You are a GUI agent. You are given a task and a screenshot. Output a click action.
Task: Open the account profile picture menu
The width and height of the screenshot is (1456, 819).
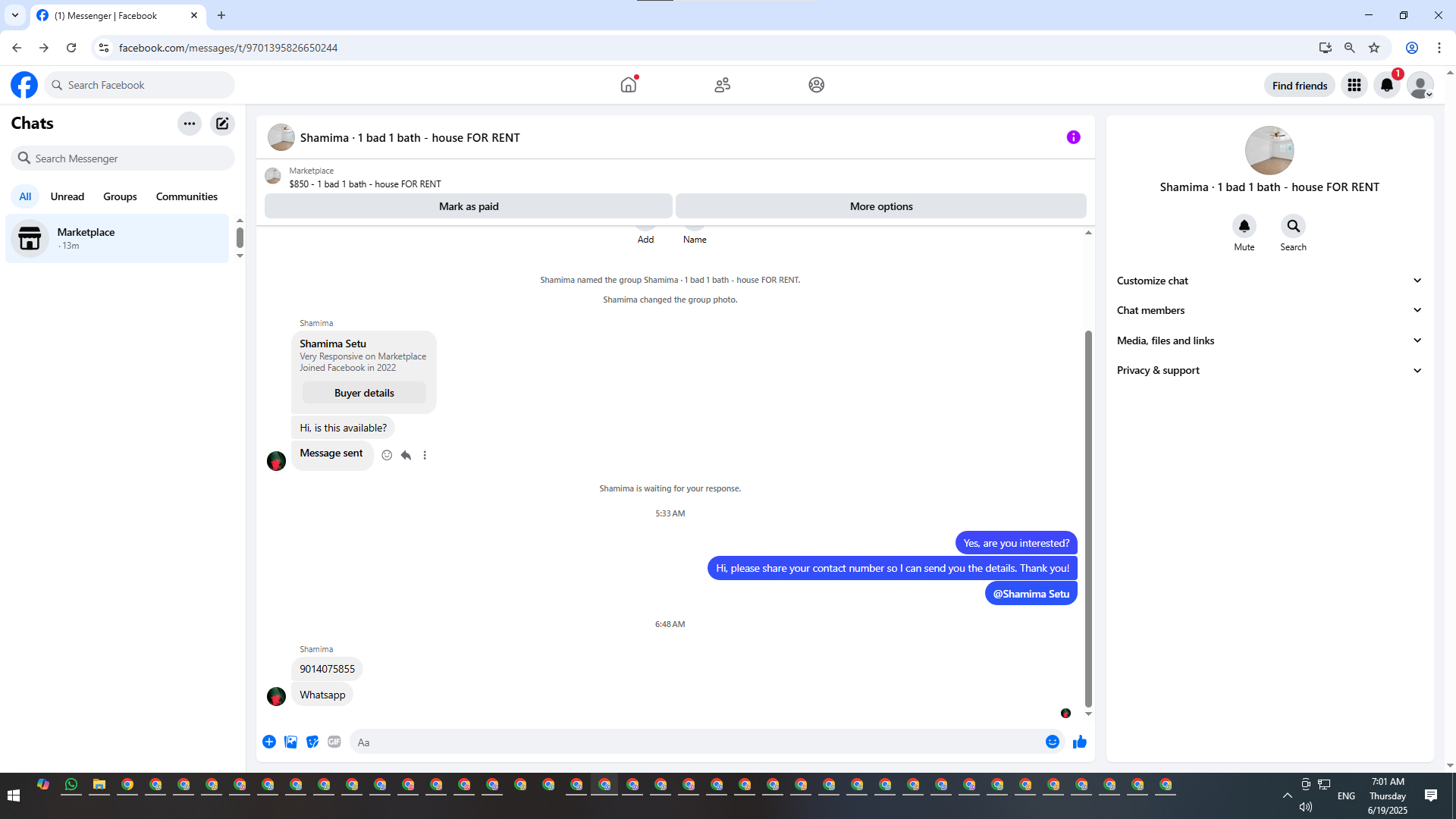pos(1420,85)
